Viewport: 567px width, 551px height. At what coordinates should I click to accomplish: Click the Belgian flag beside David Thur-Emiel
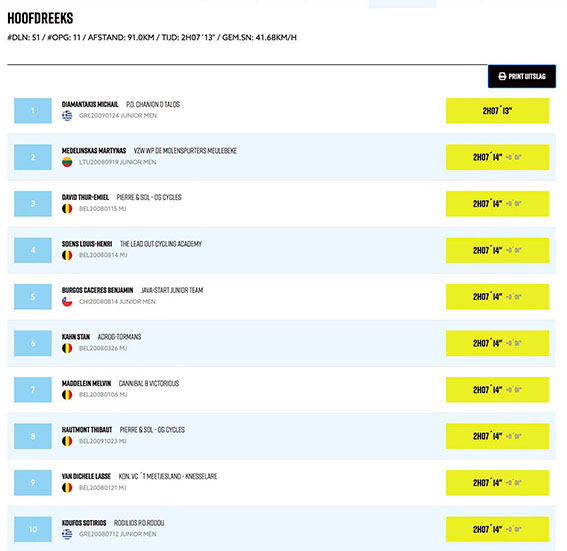[67, 209]
